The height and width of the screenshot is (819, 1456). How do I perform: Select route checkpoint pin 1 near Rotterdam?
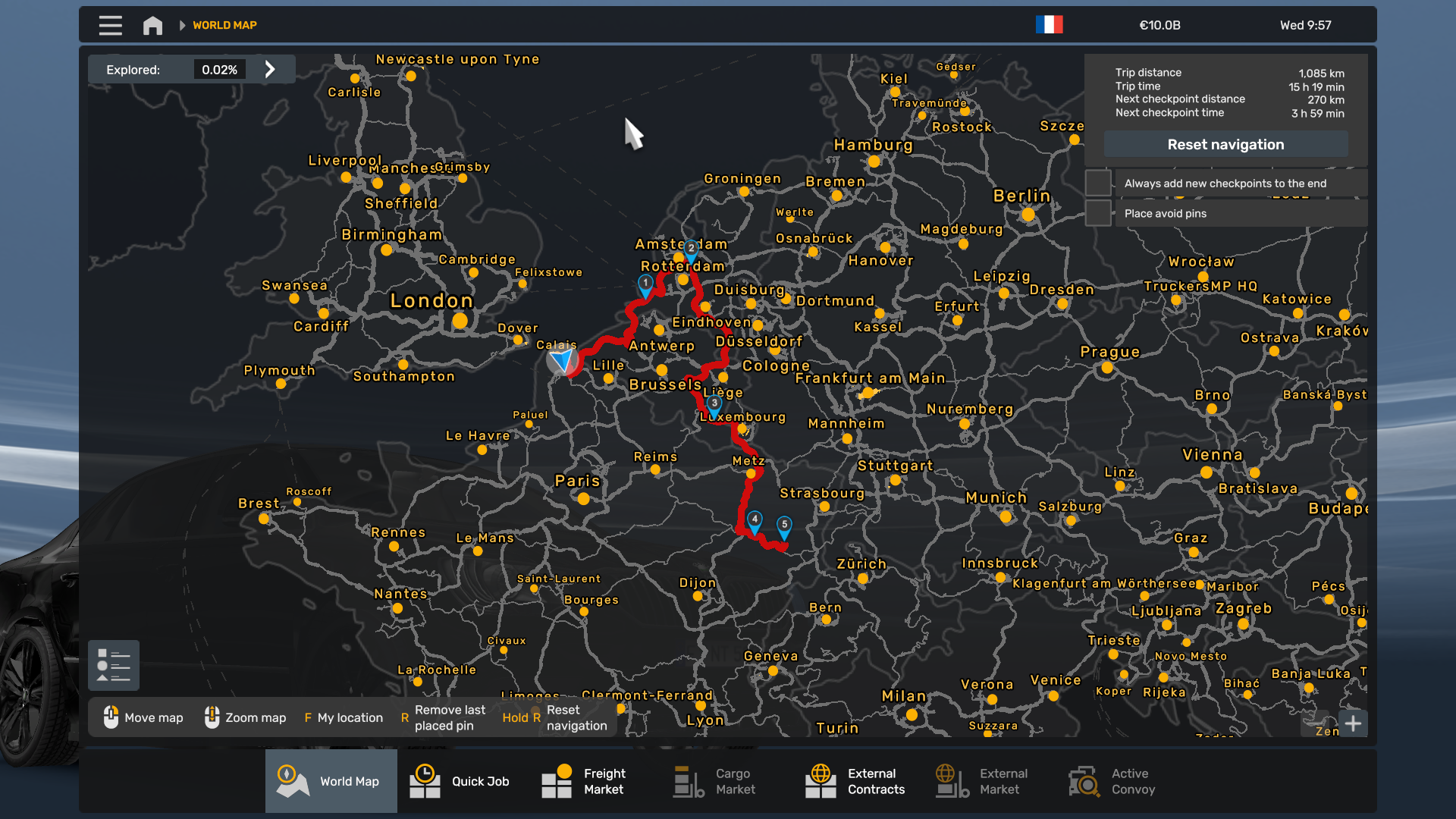pyautogui.click(x=645, y=285)
